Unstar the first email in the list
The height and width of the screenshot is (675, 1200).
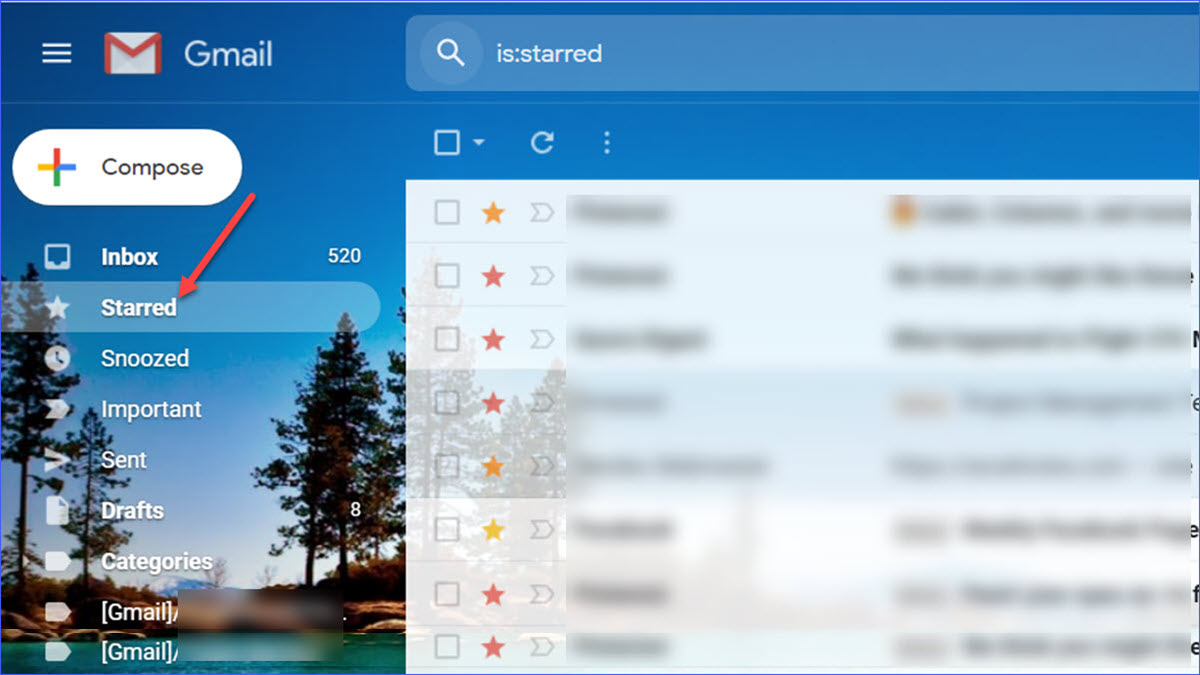(492, 212)
